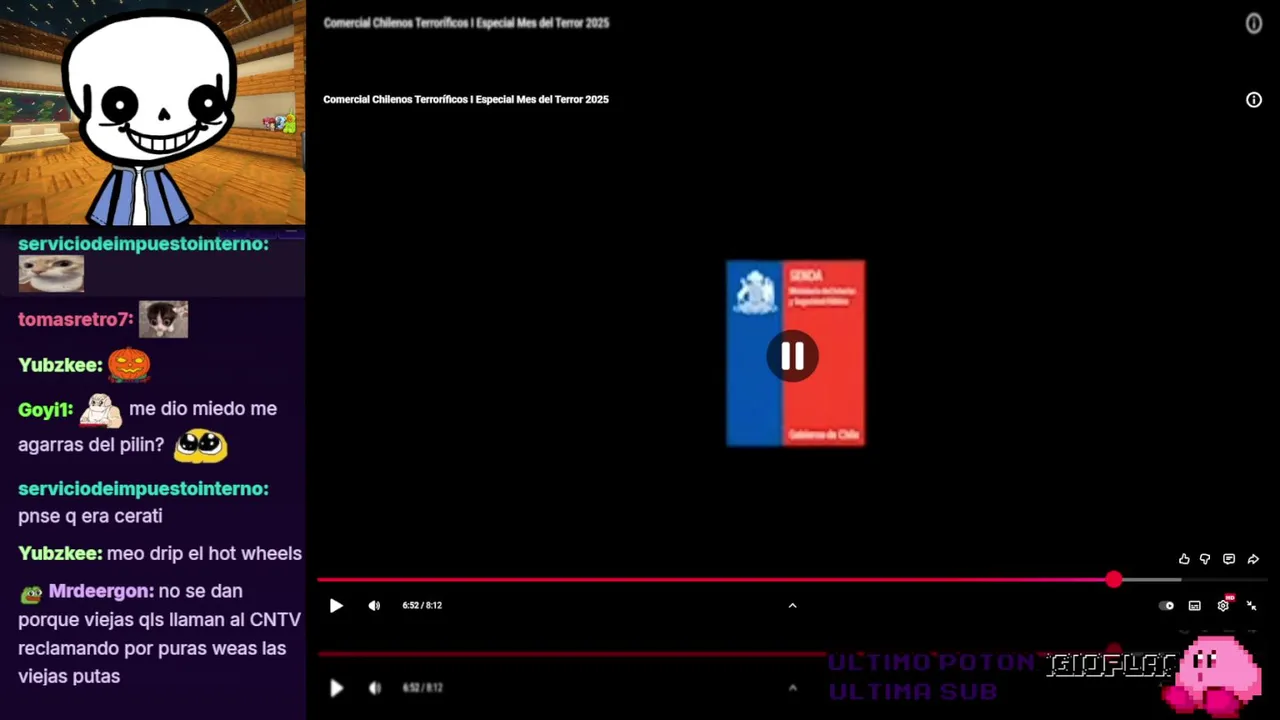This screenshot has width=1280, height=720.
Task: Click the pause overlay in the video center
Action: click(x=792, y=356)
